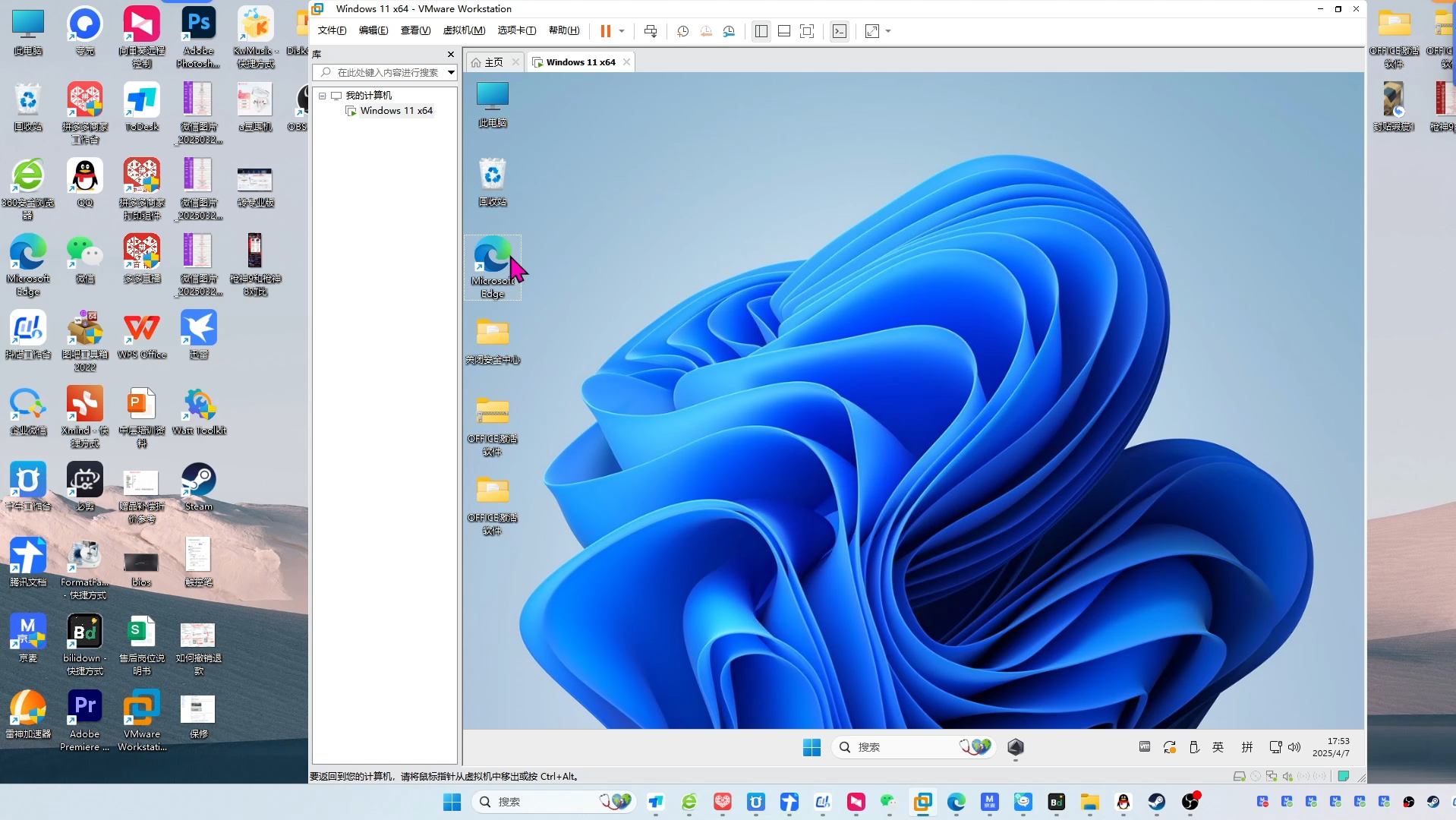1456x820 pixels.
Task: Open the 查看(V) menu
Action: pyautogui.click(x=415, y=30)
